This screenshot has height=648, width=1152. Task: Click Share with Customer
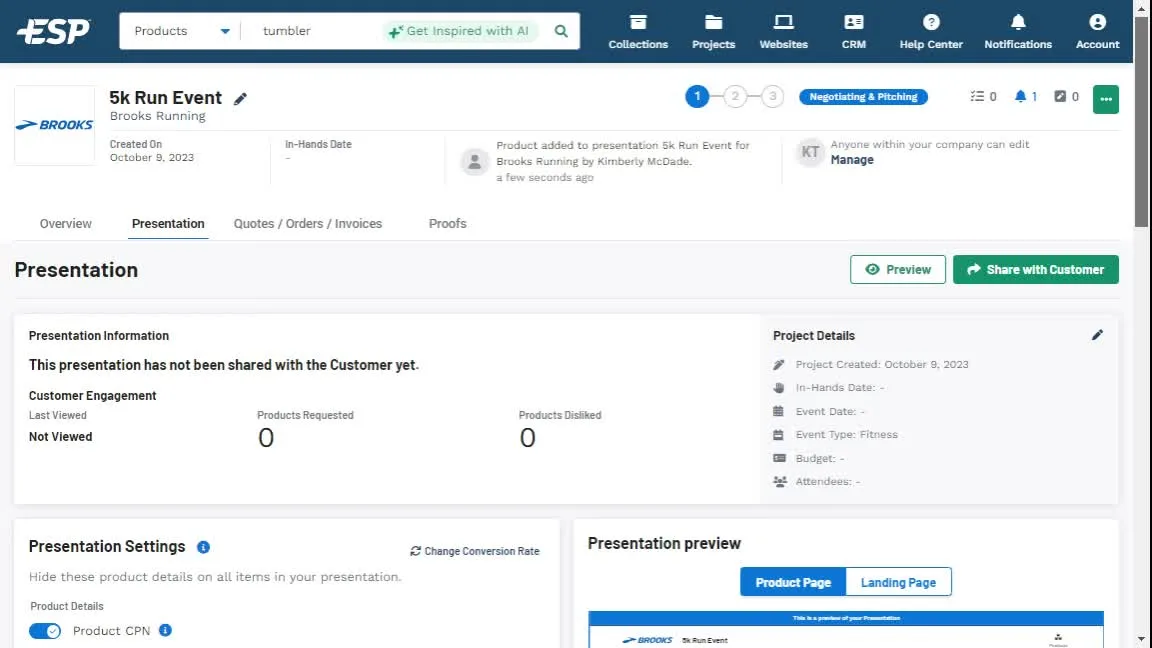pos(1035,270)
